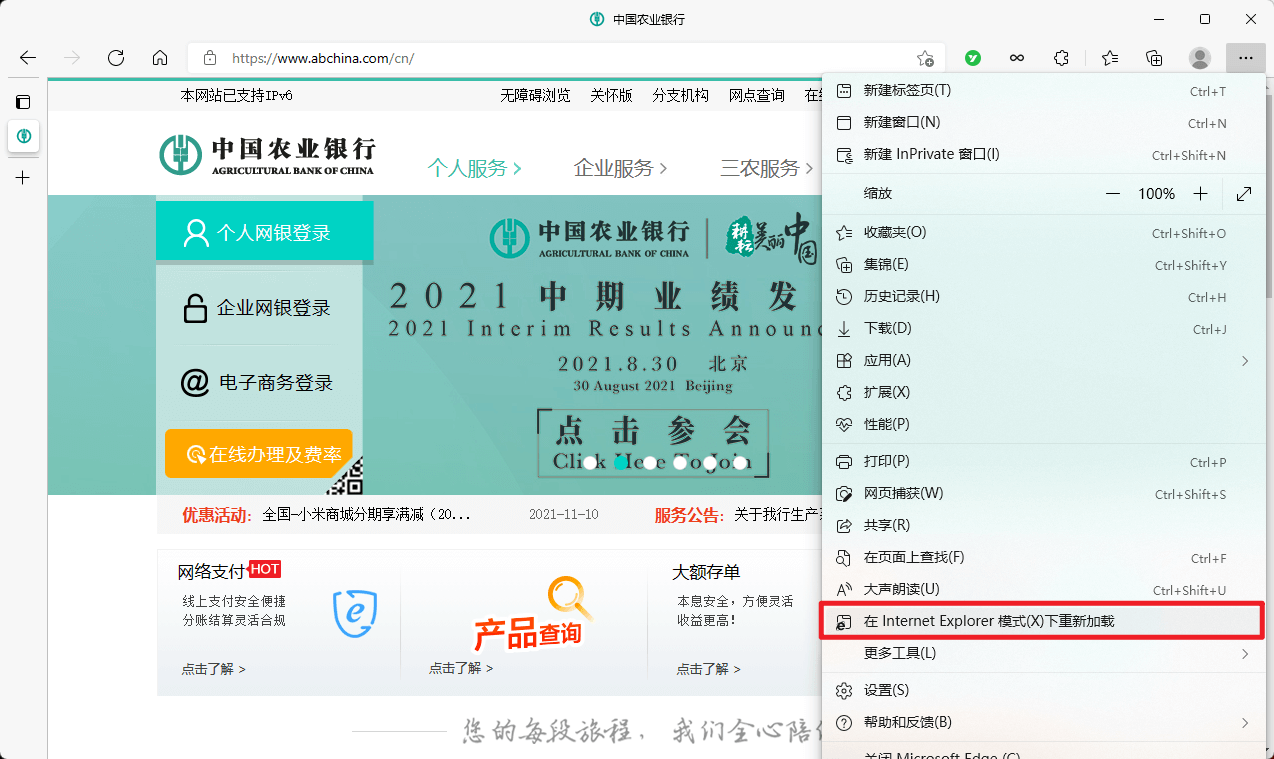
Task: Open the Collections icon in the toolbar
Action: coord(1154,58)
